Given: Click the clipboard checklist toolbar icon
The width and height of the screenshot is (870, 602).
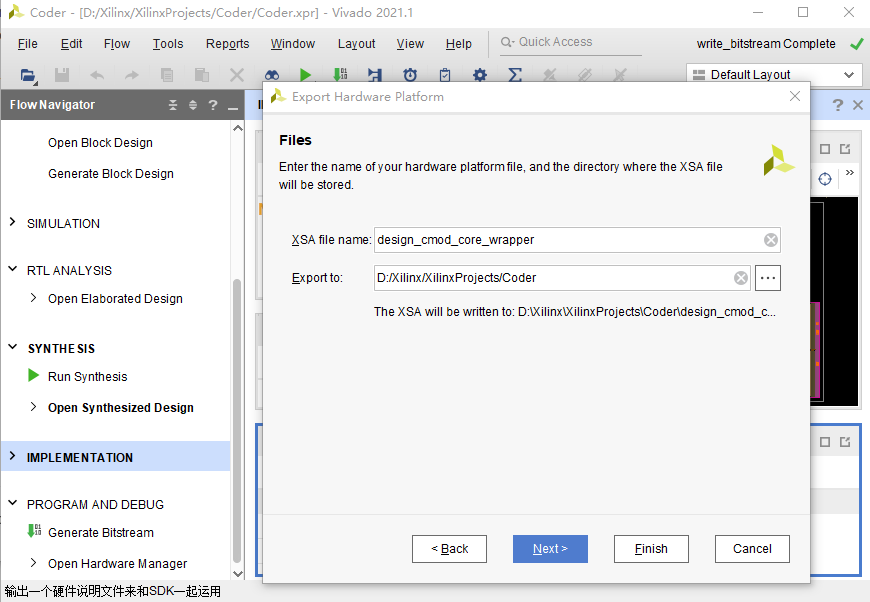Looking at the screenshot, I should 445,75.
